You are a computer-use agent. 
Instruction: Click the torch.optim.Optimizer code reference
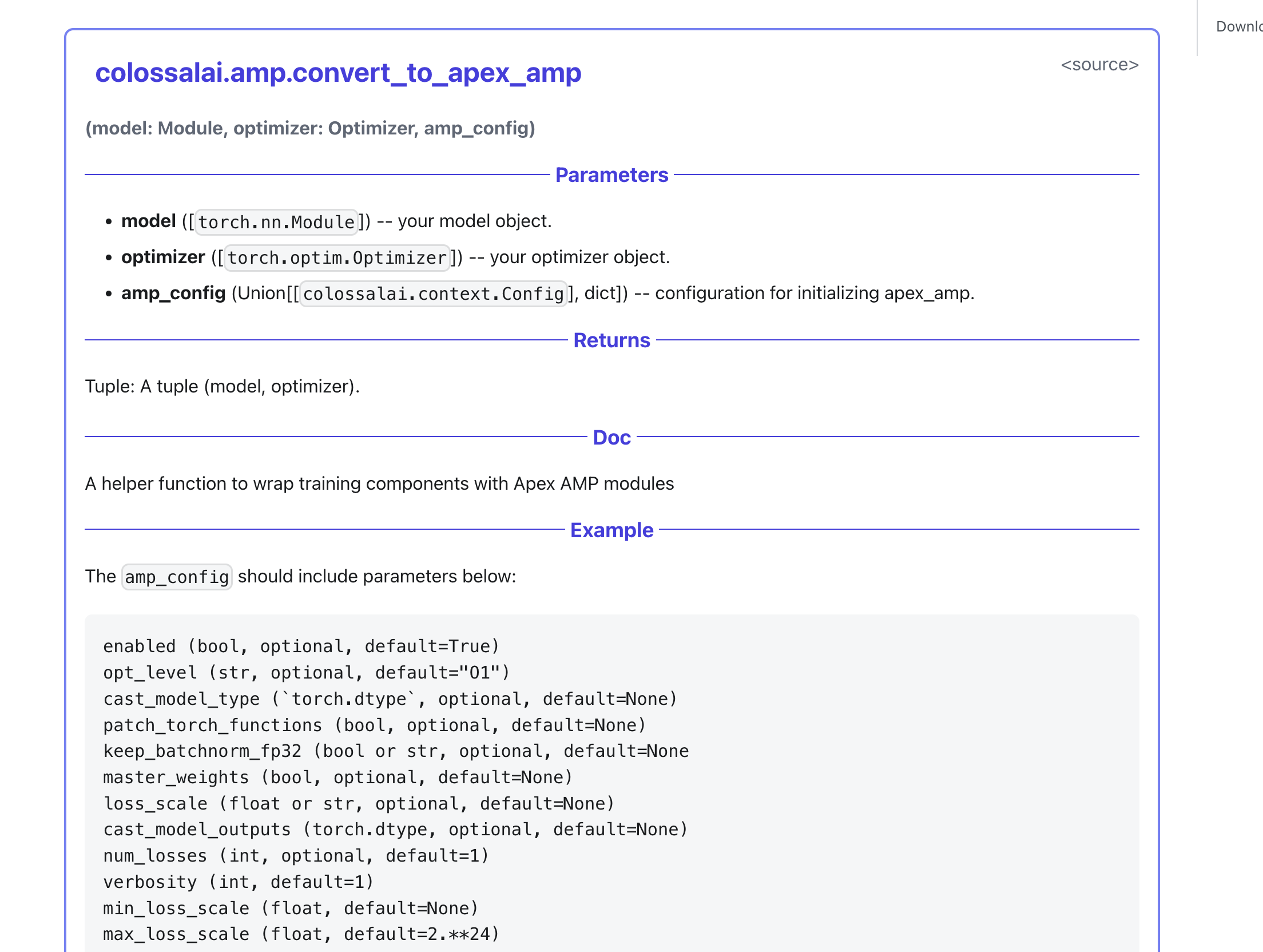coord(337,258)
